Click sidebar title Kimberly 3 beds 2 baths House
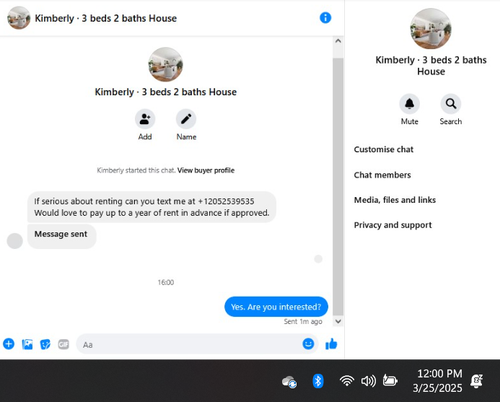Viewport: 500px width, 402px height. coord(431,66)
